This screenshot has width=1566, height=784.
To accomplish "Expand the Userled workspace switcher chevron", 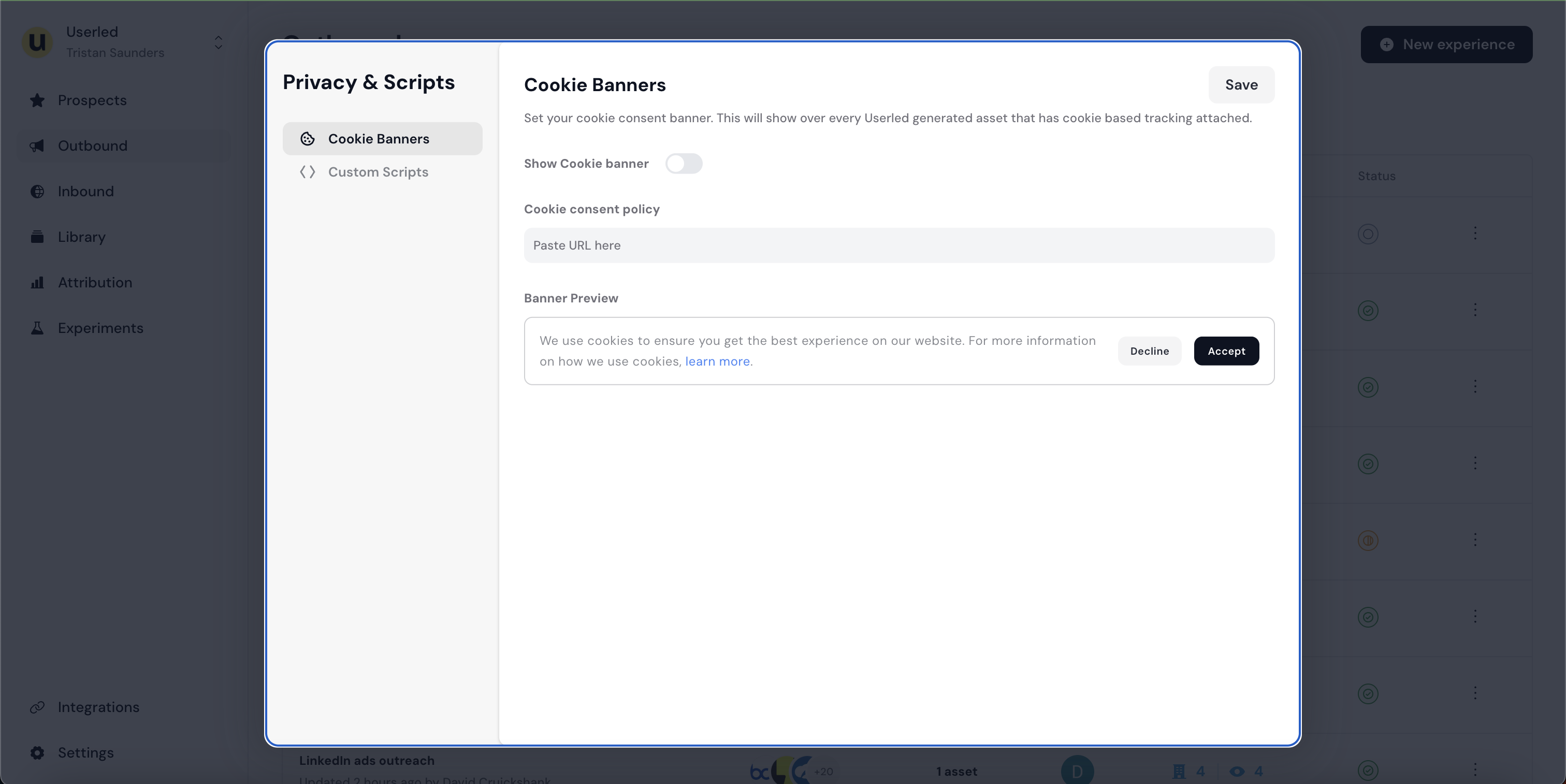I will pyautogui.click(x=218, y=42).
